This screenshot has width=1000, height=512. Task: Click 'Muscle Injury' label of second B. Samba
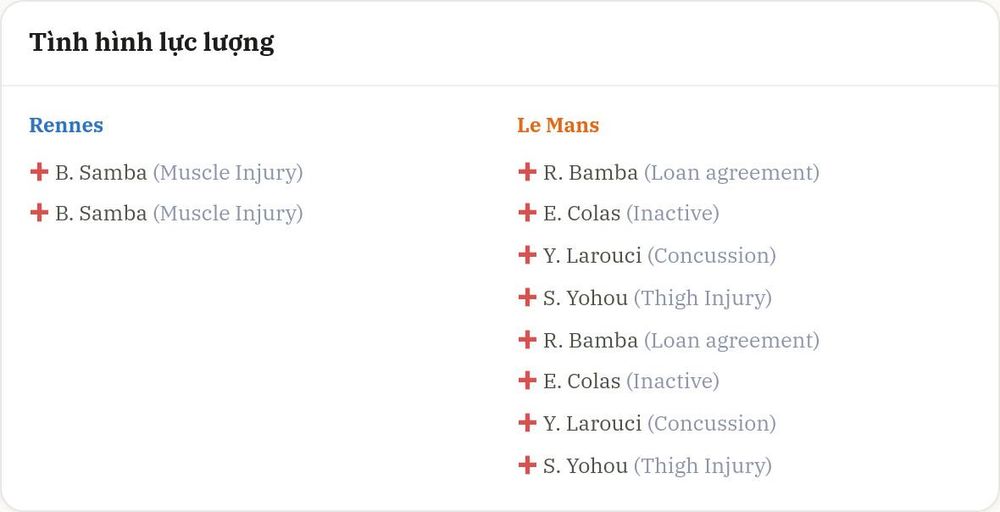pyautogui.click(x=228, y=213)
